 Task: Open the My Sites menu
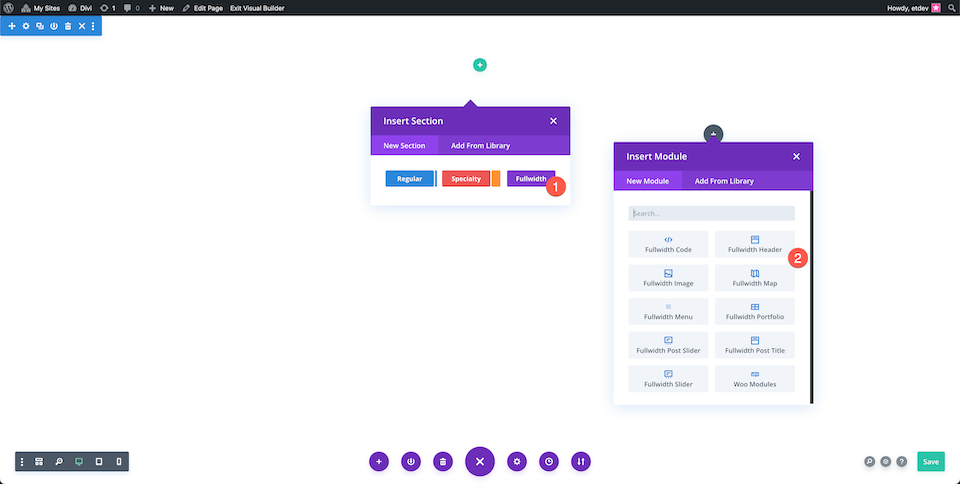(40, 8)
